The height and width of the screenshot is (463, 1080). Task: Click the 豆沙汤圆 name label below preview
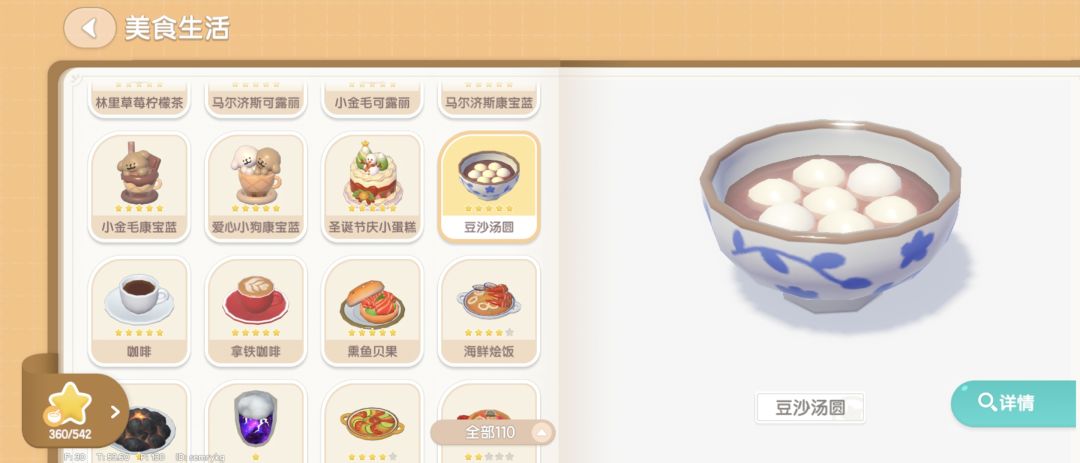[x=810, y=407]
